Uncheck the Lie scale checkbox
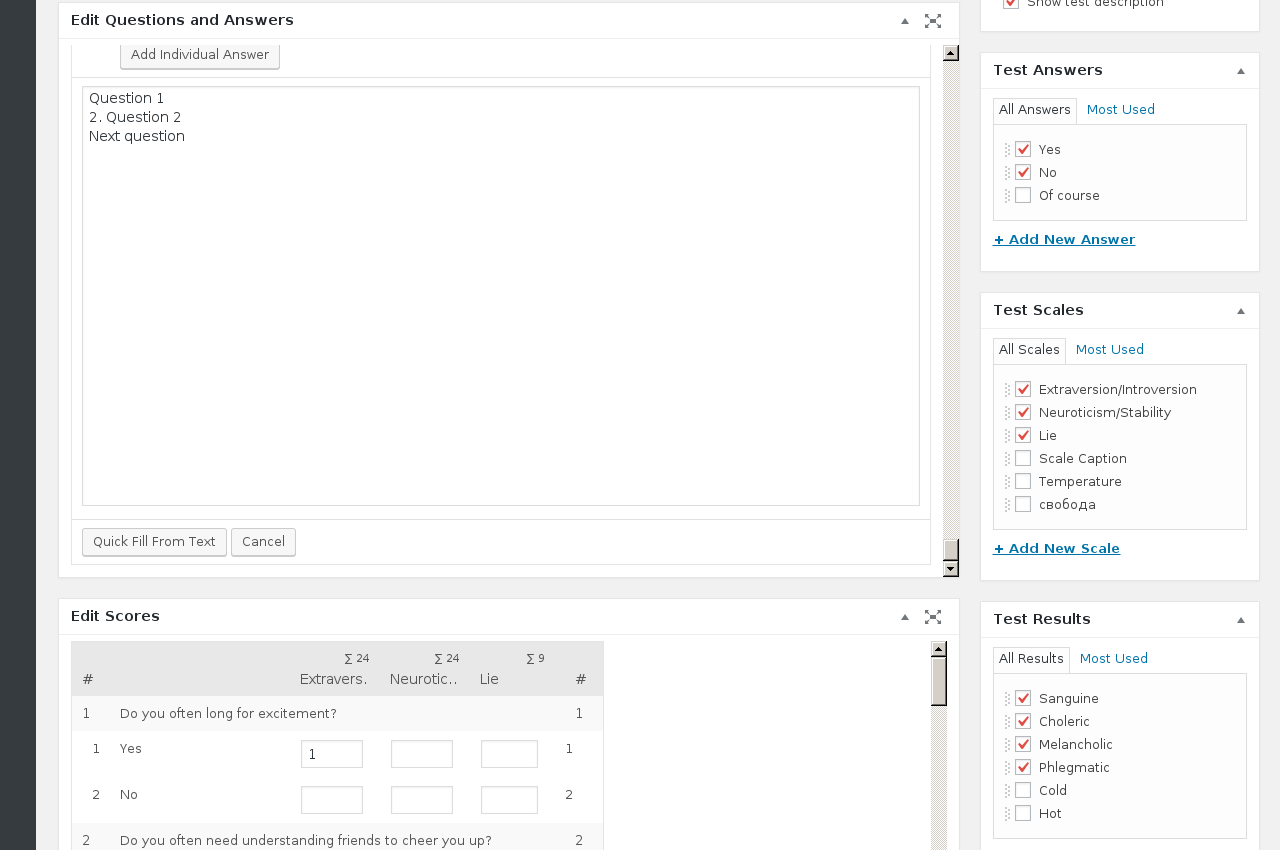Screen dimensions: 1280x850 pos(1023,435)
